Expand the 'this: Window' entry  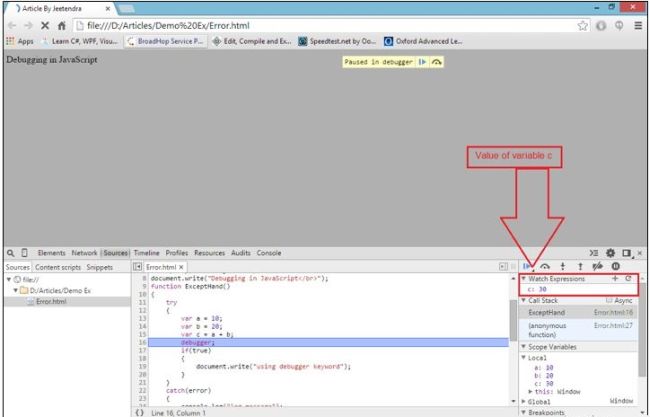pos(531,392)
